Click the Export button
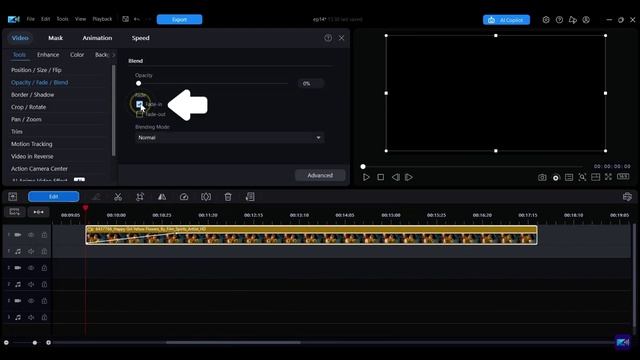 179,19
